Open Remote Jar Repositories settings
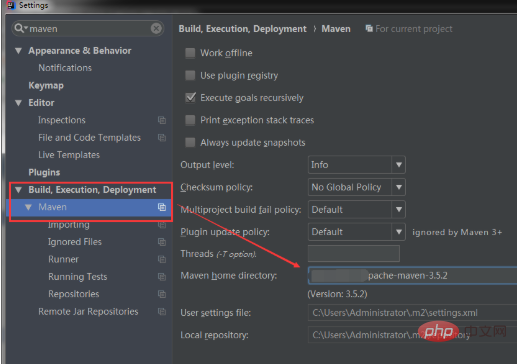This screenshot has height=364, width=517. click(x=88, y=312)
